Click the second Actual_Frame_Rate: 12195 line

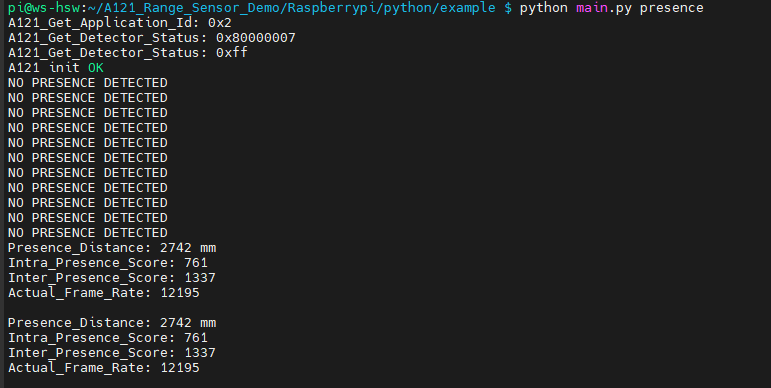(104, 368)
